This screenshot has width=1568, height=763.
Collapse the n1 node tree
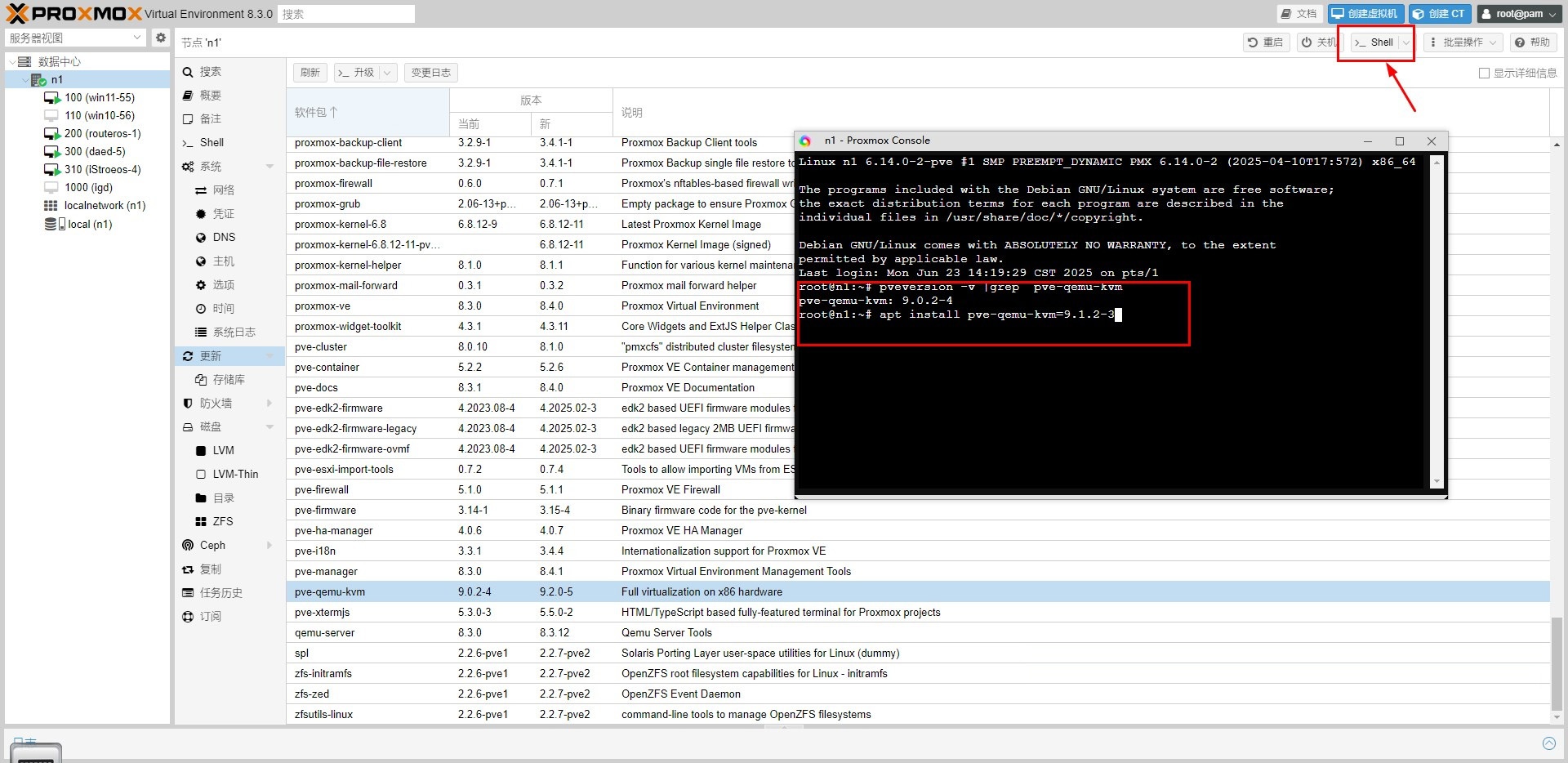tap(24, 79)
